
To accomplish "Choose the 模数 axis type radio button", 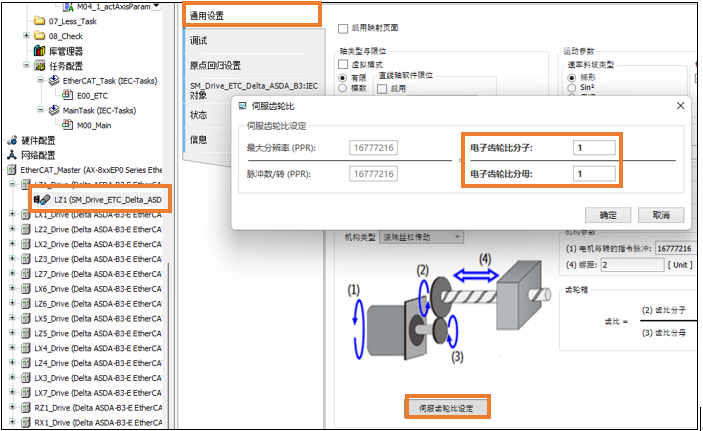I will pos(343,88).
